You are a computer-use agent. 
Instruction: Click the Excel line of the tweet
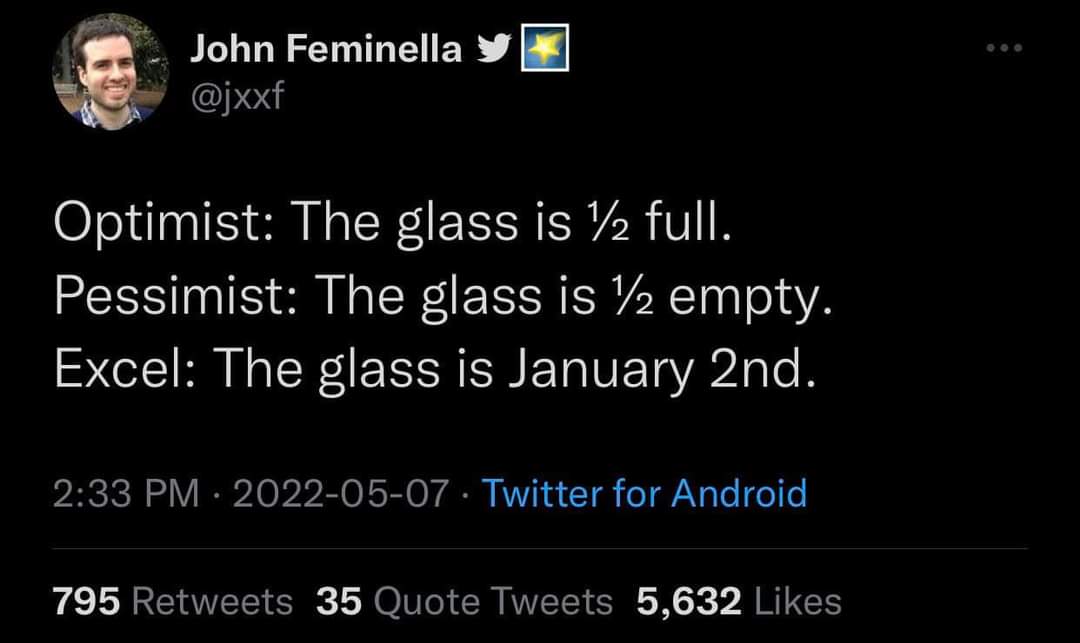point(434,370)
